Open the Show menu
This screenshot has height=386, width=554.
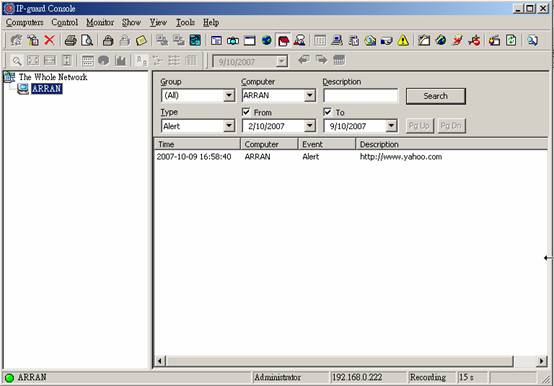131,22
